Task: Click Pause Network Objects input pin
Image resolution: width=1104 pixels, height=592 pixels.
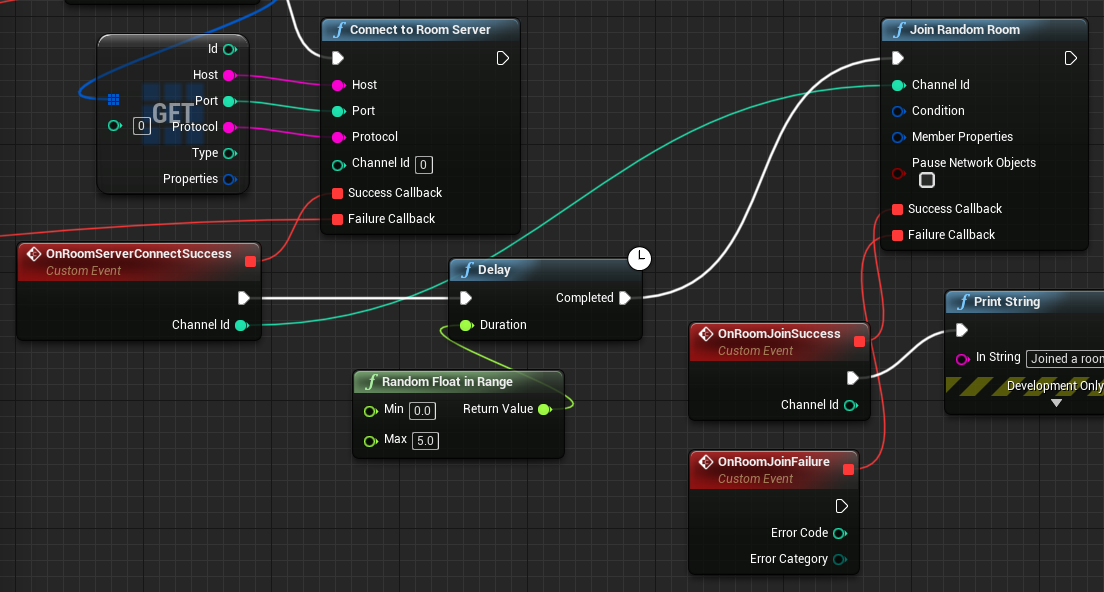Action: [898, 173]
